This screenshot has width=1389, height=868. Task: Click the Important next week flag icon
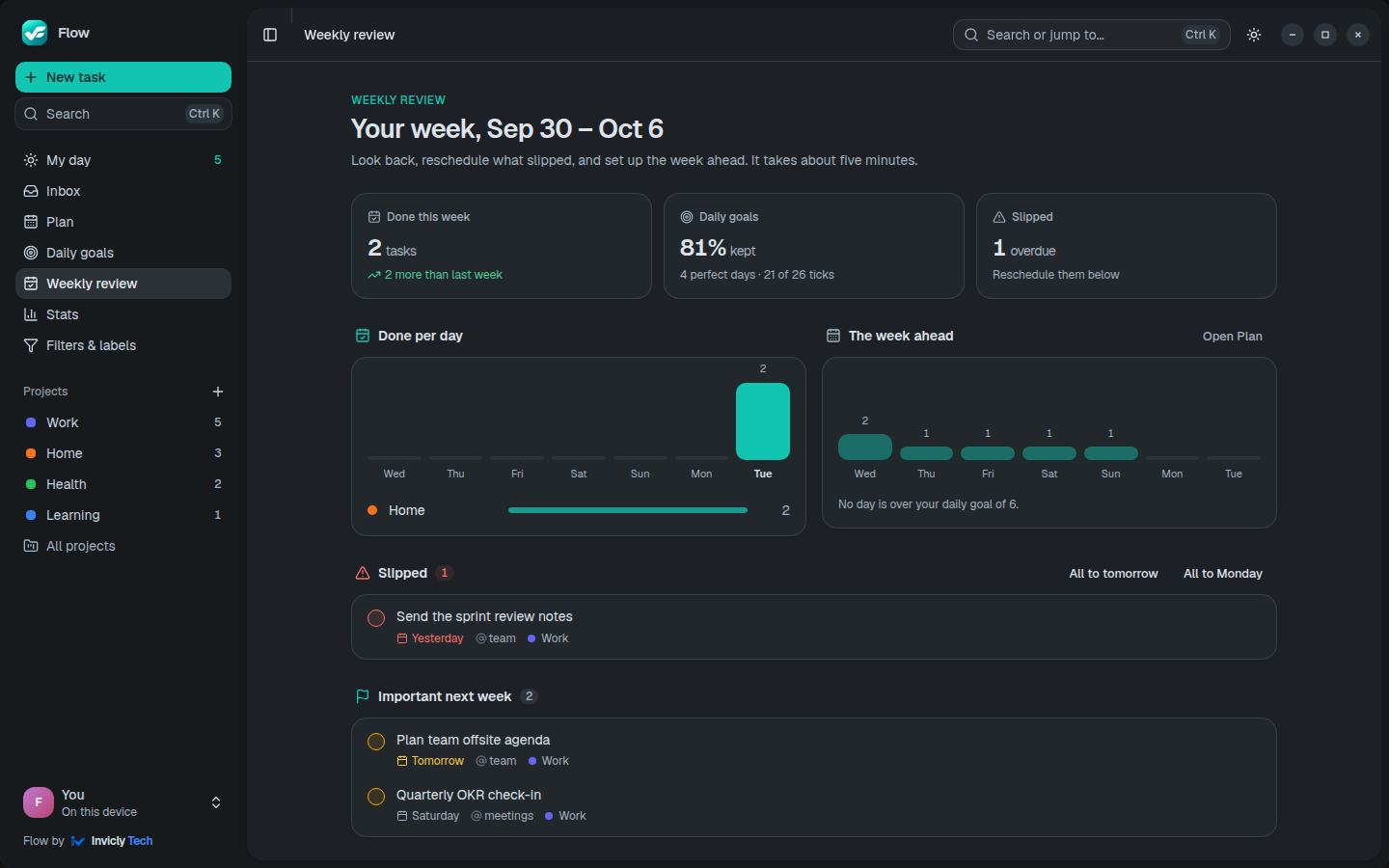(363, 696)
